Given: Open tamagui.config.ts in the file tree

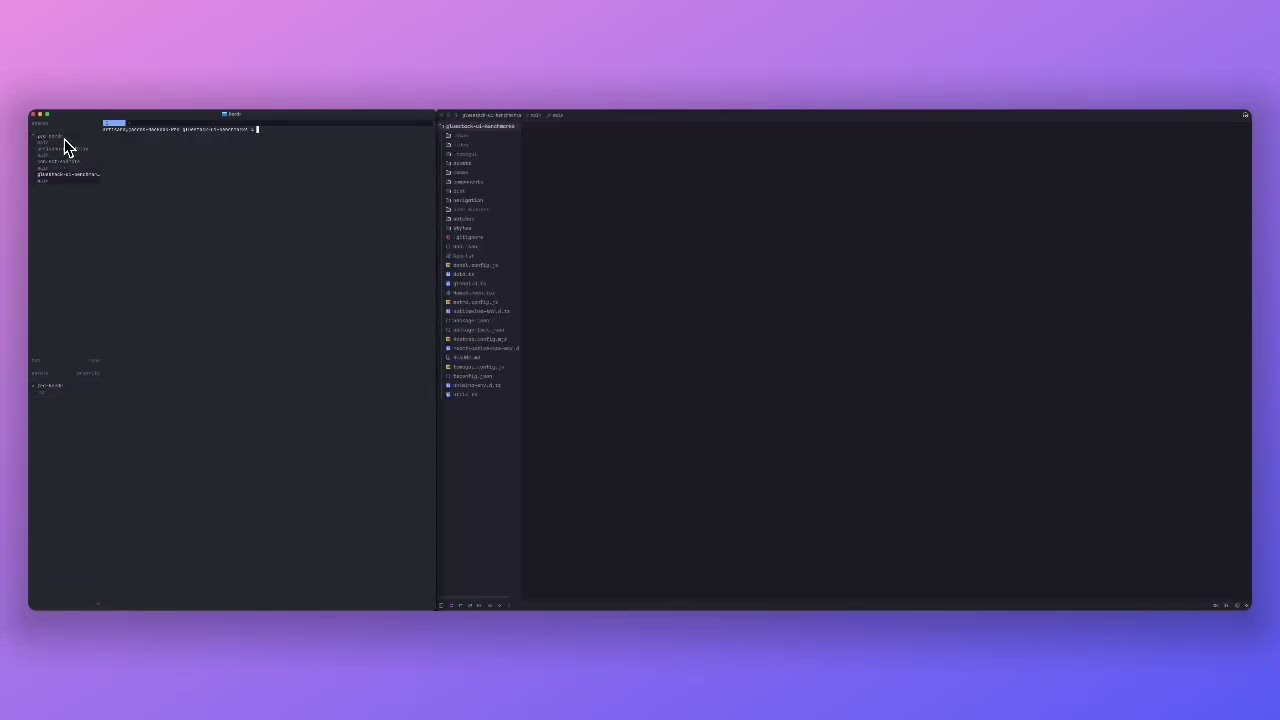Looking at the screenshot, I should pyautogui.click(x=477, y=367).
